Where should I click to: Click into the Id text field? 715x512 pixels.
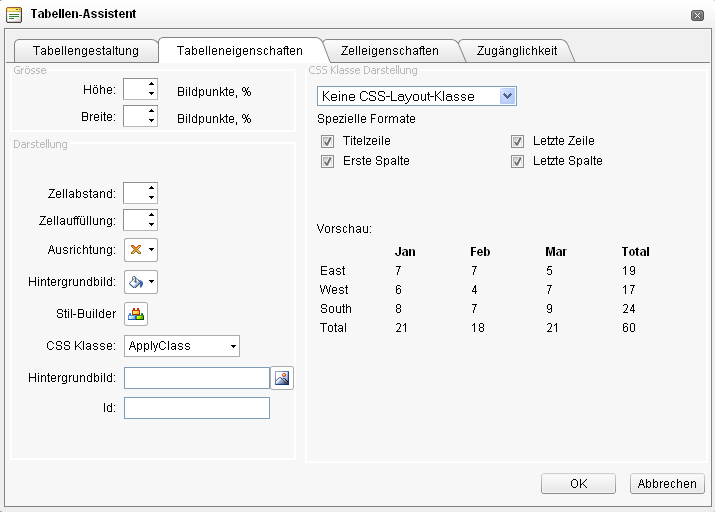click(x=197, y=408)
